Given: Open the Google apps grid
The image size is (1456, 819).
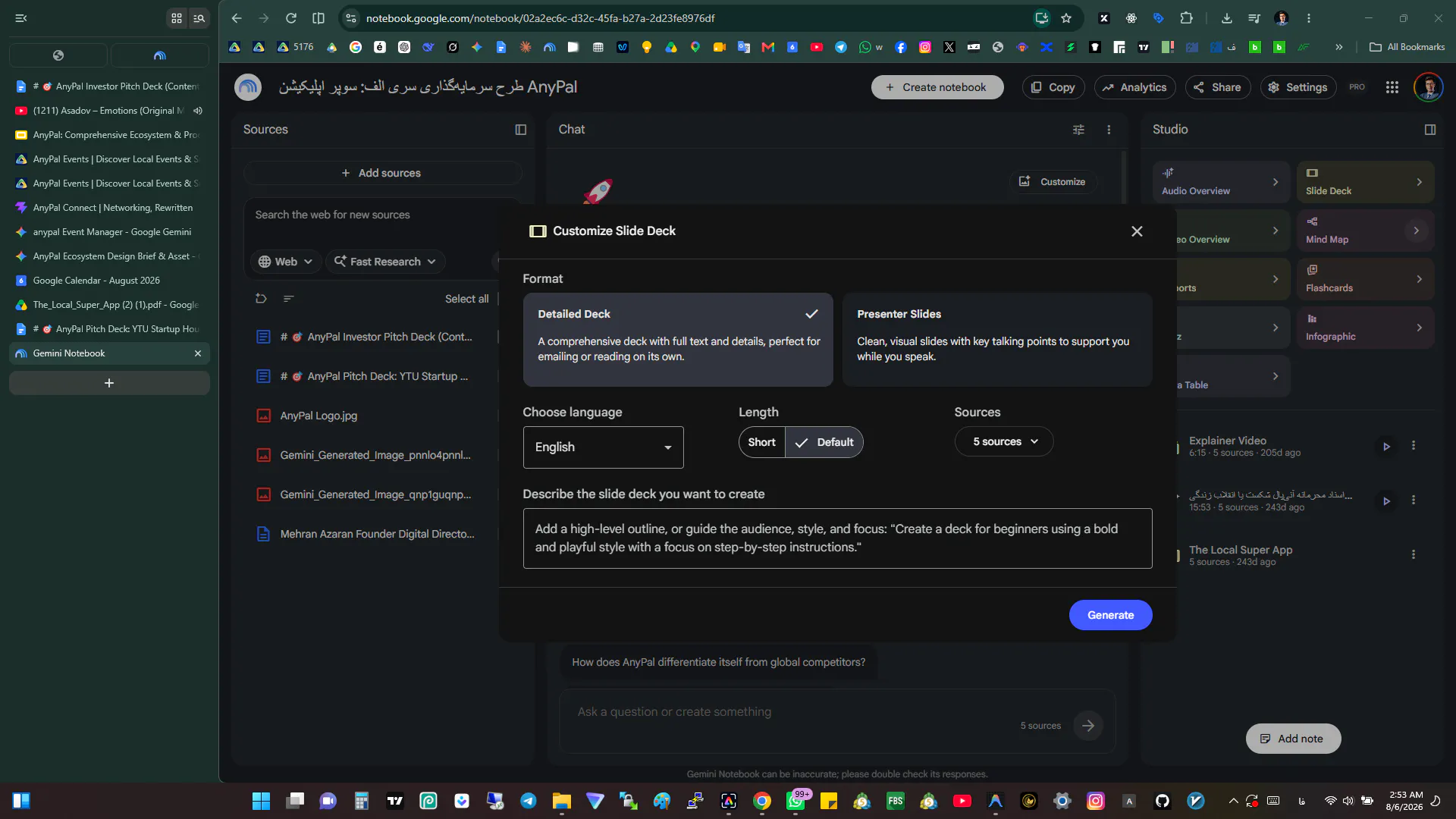Looking at the screenshot, I should [x=1392, y=87].
